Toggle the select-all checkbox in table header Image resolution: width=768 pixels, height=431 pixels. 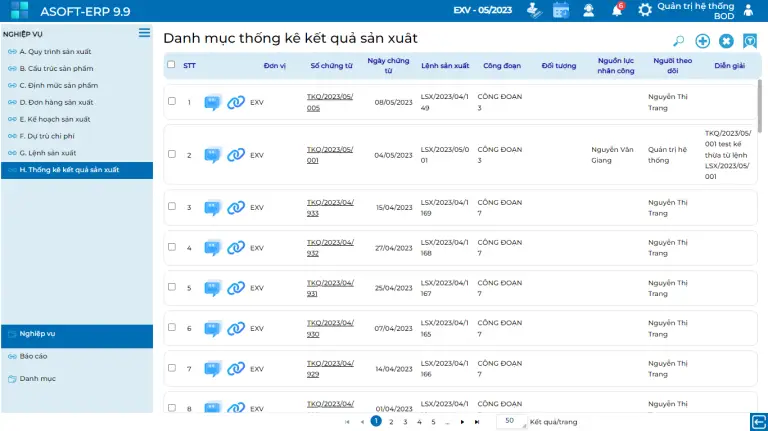(x=171, y=65)
